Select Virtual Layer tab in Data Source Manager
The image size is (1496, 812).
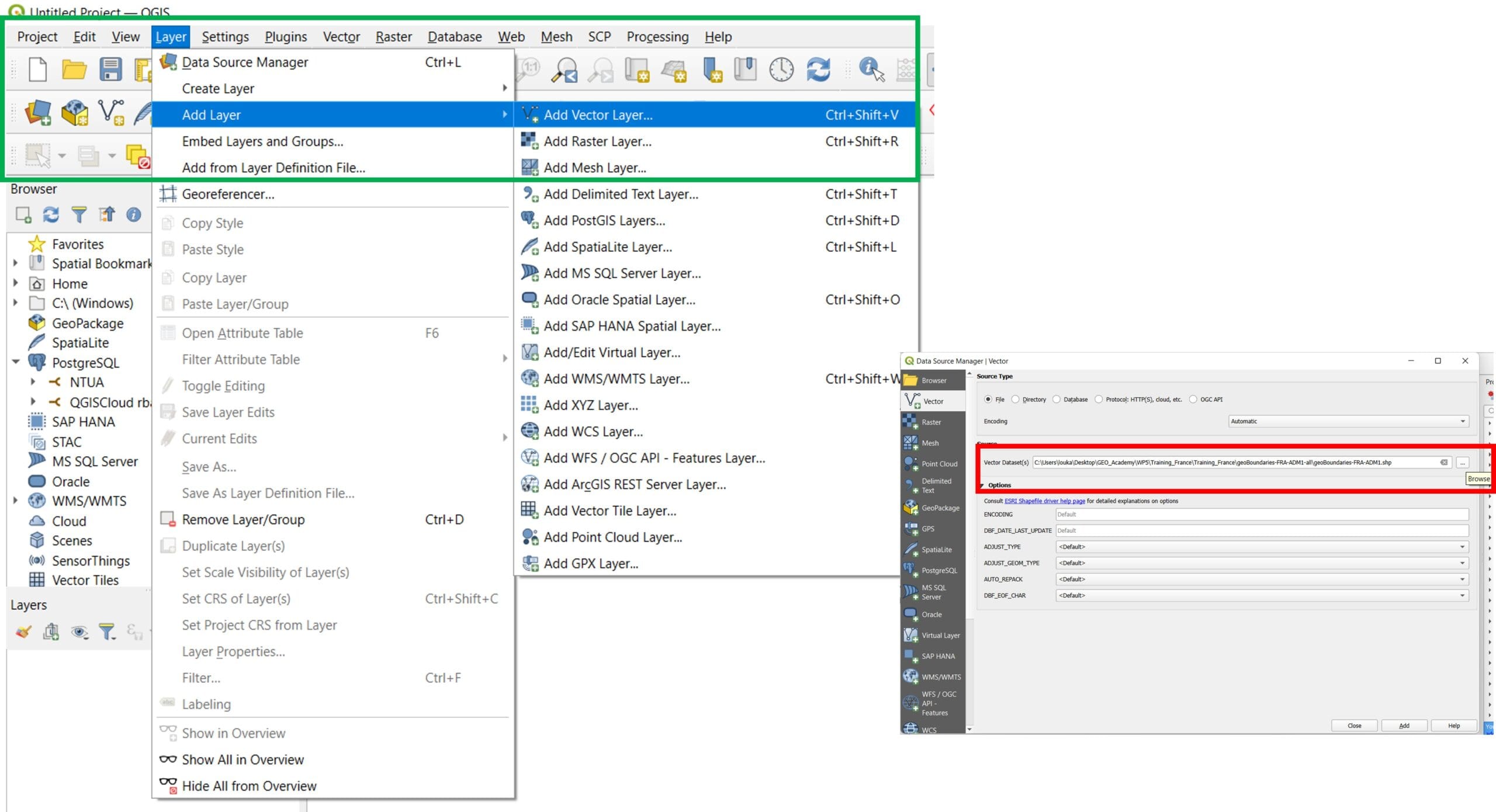[x=933, y=636]
